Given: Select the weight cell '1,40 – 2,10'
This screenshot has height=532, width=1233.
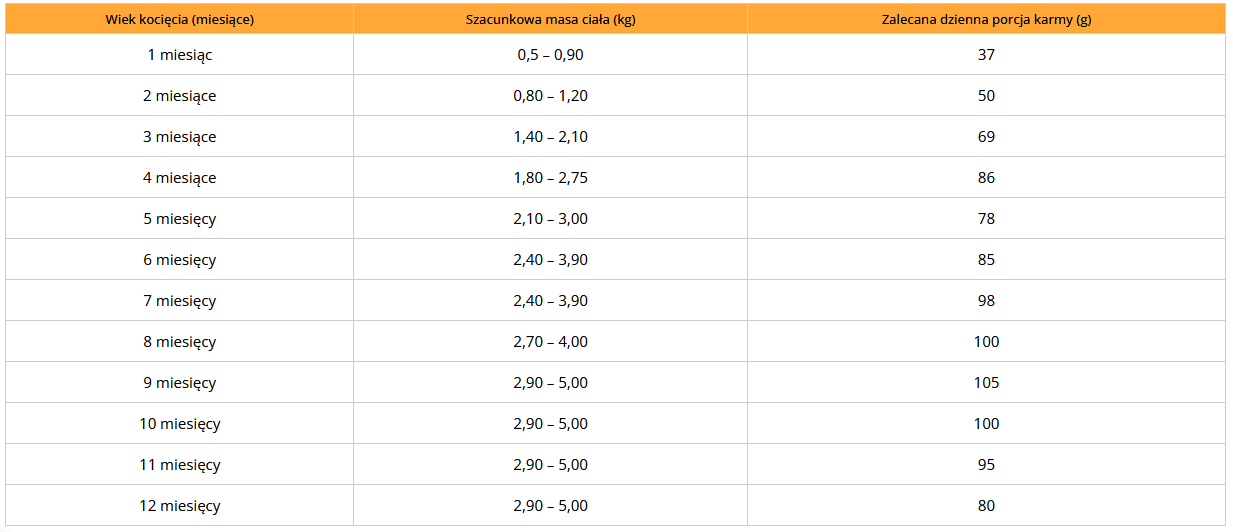Looking at the screenshot, I should click(550, 137).
